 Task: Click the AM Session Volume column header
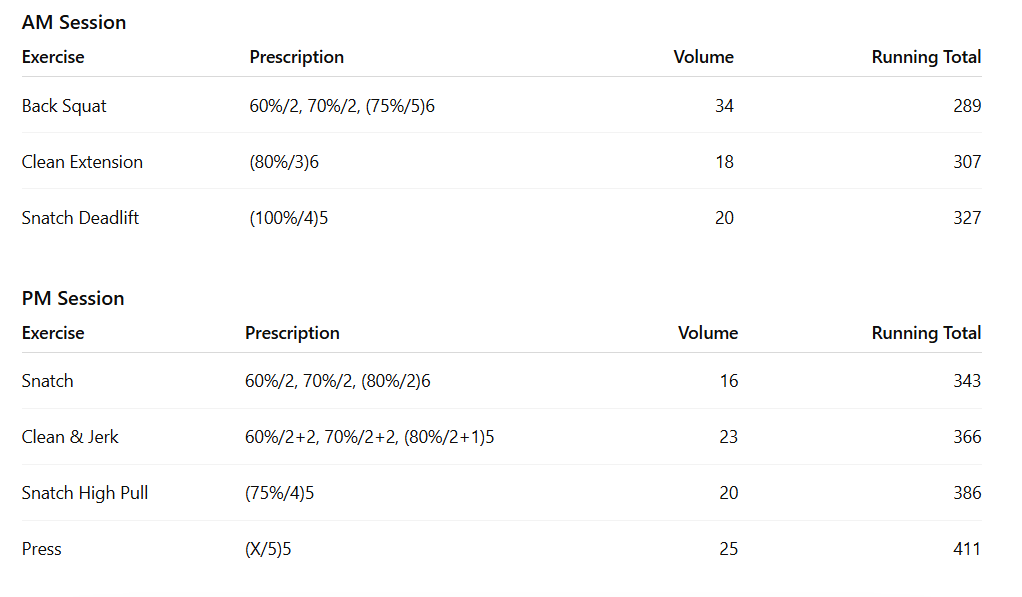[x=703, y=57]
